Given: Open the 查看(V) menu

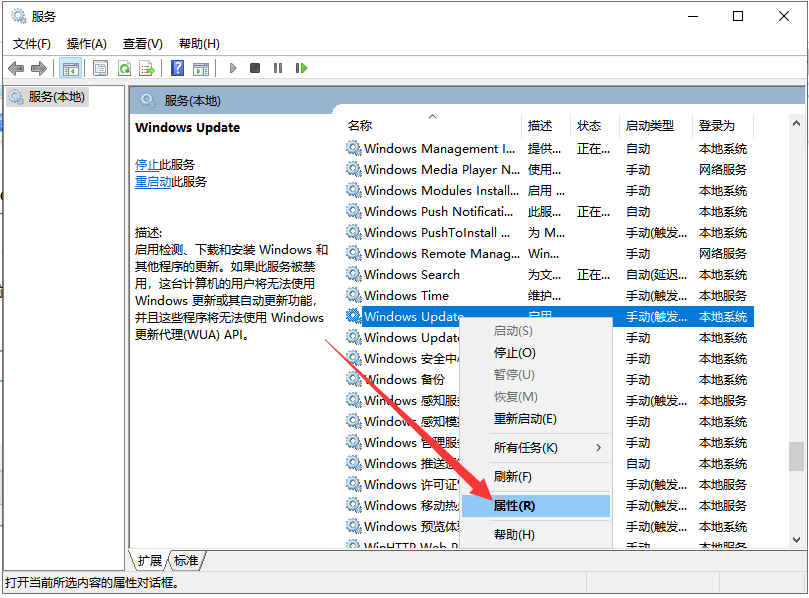Looking at the screenshot, I should tap(141, 44).
